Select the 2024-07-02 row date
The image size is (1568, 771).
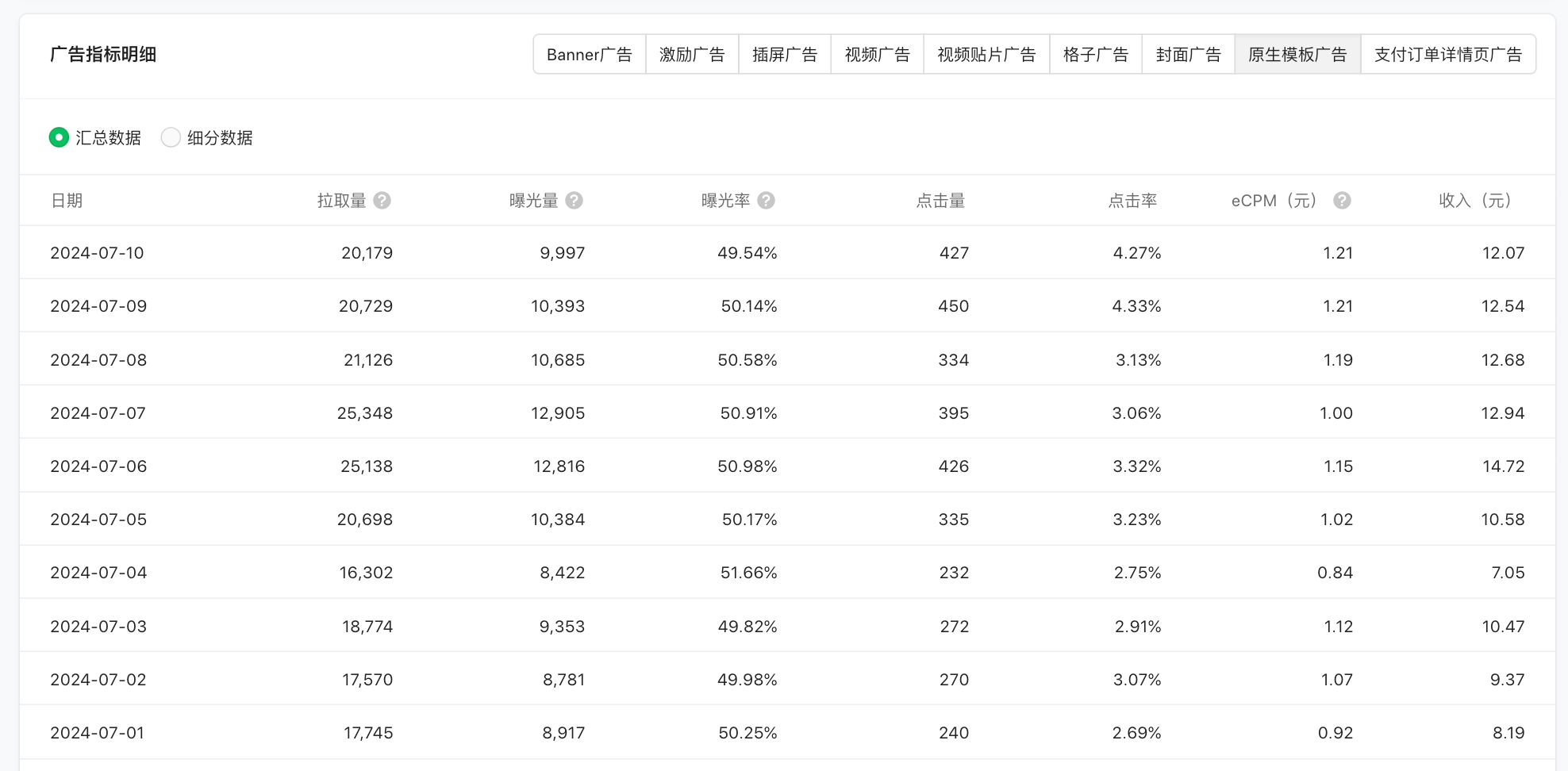[x=98, y=680]
